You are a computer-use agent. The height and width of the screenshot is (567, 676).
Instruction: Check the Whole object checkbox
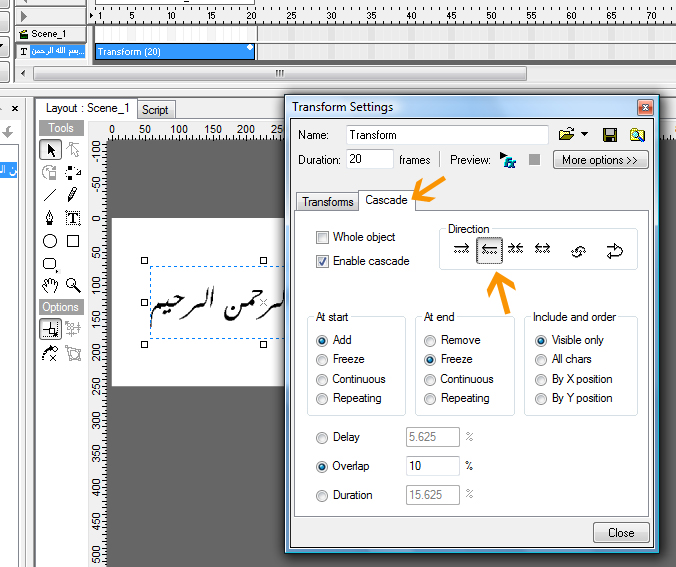tap(322, 238)
